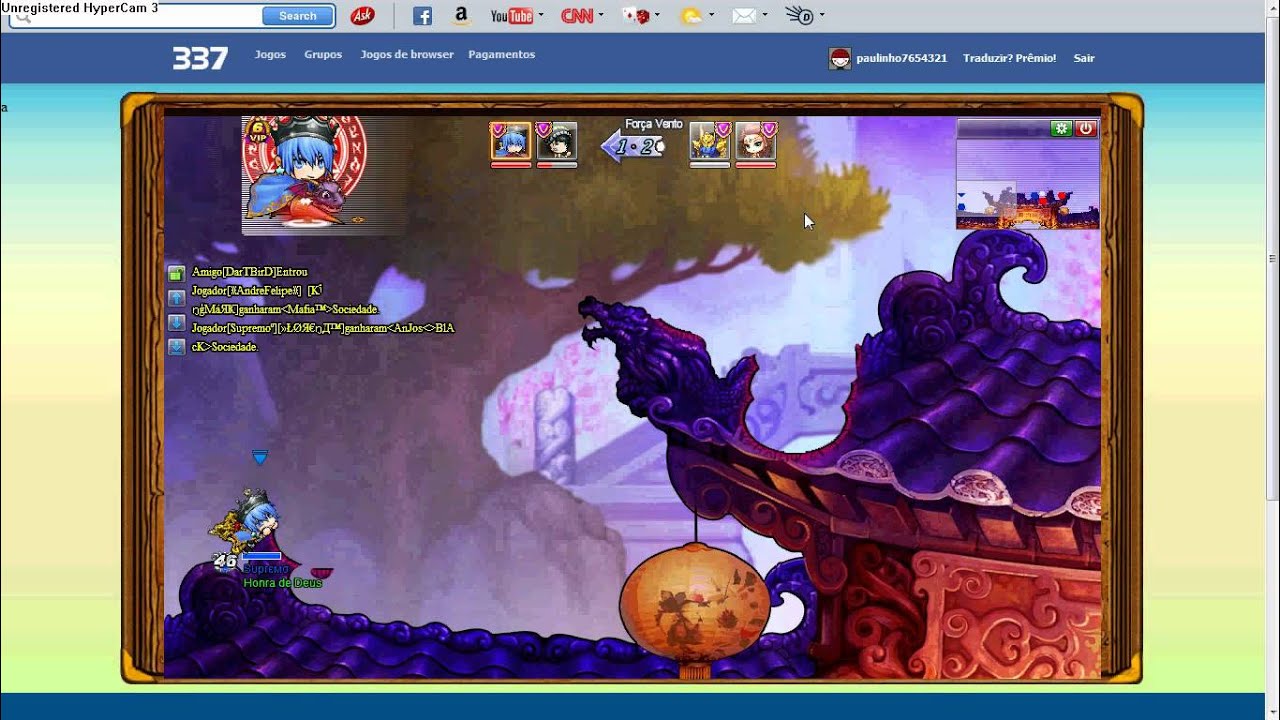Click the chat line Amigo[DarTBirD]Entrou

250,272
